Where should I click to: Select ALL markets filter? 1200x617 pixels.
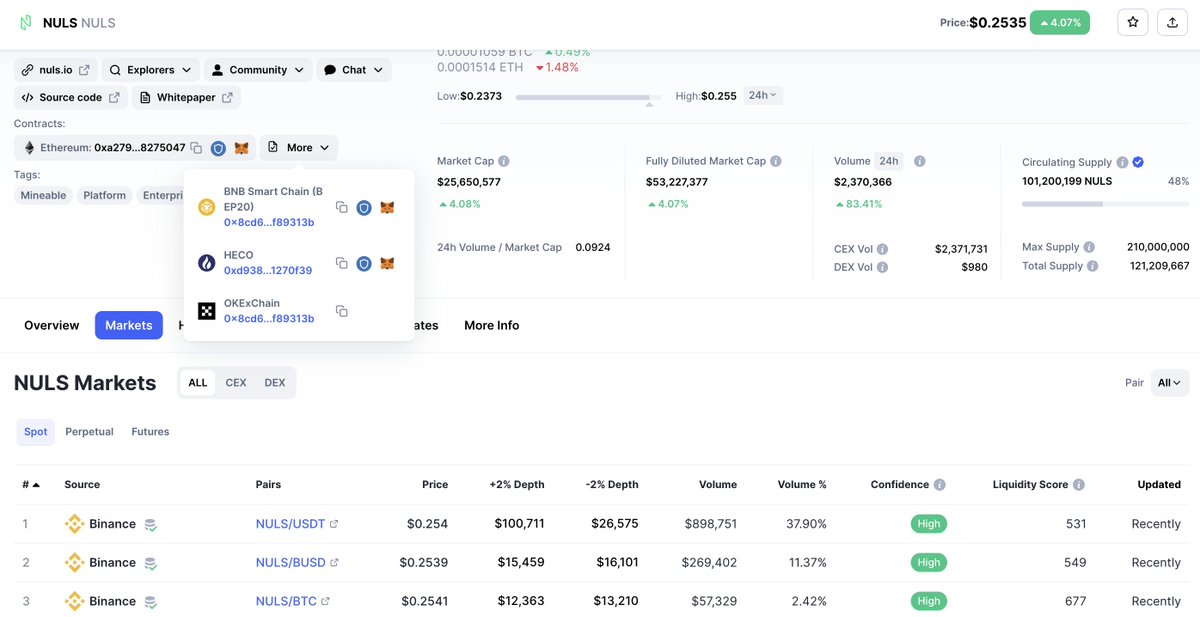[x=198, y=383]
